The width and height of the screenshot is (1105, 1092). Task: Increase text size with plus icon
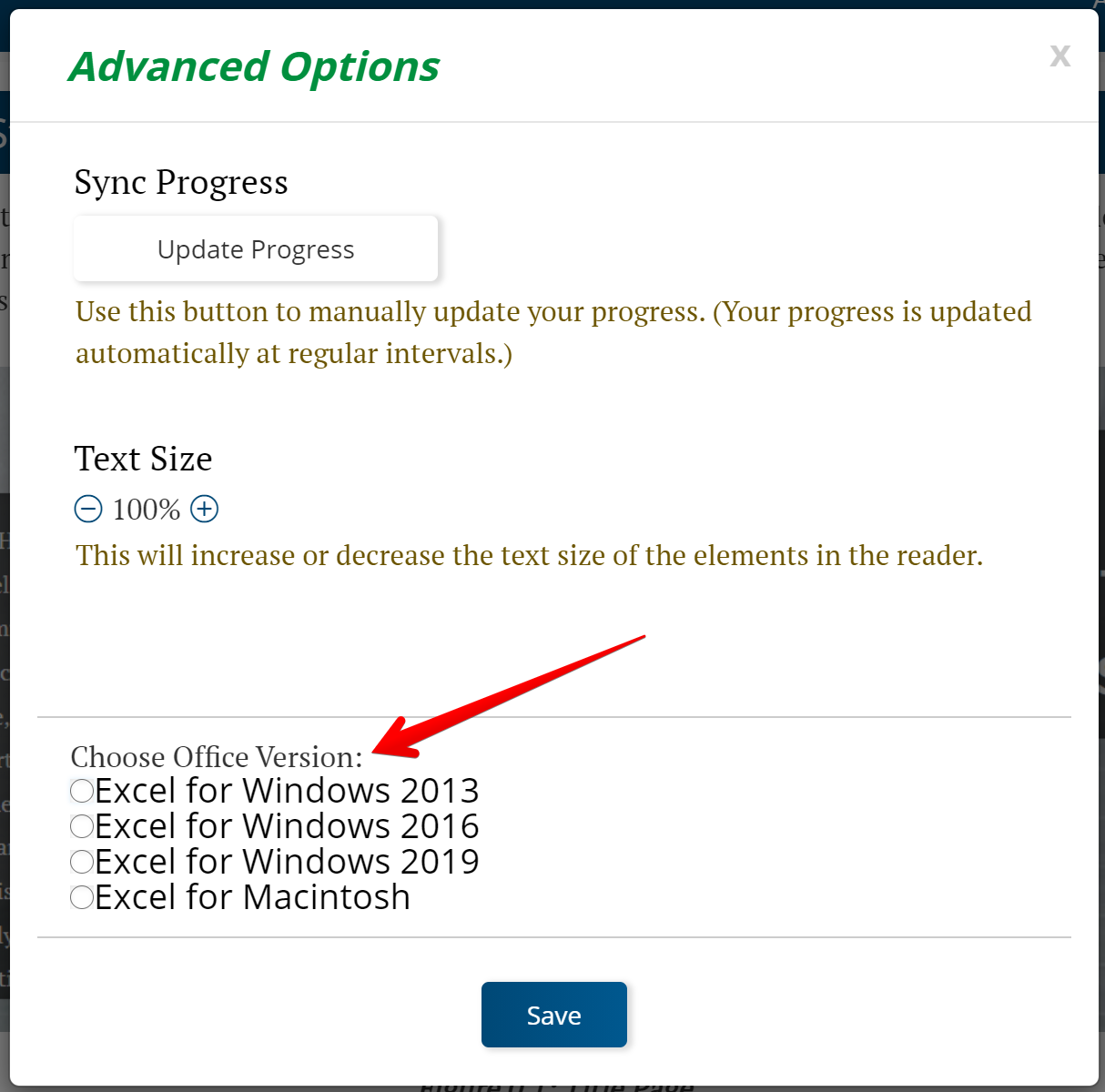tap(204, 509)
